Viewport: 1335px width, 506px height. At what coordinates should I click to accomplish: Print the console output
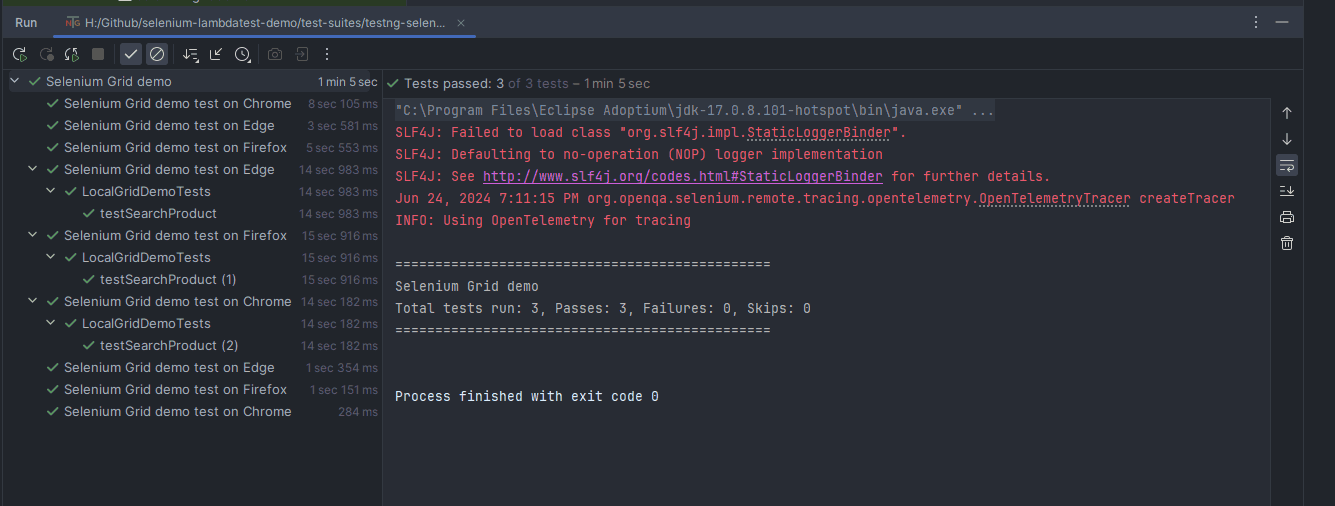click(x=1287, y=217)
